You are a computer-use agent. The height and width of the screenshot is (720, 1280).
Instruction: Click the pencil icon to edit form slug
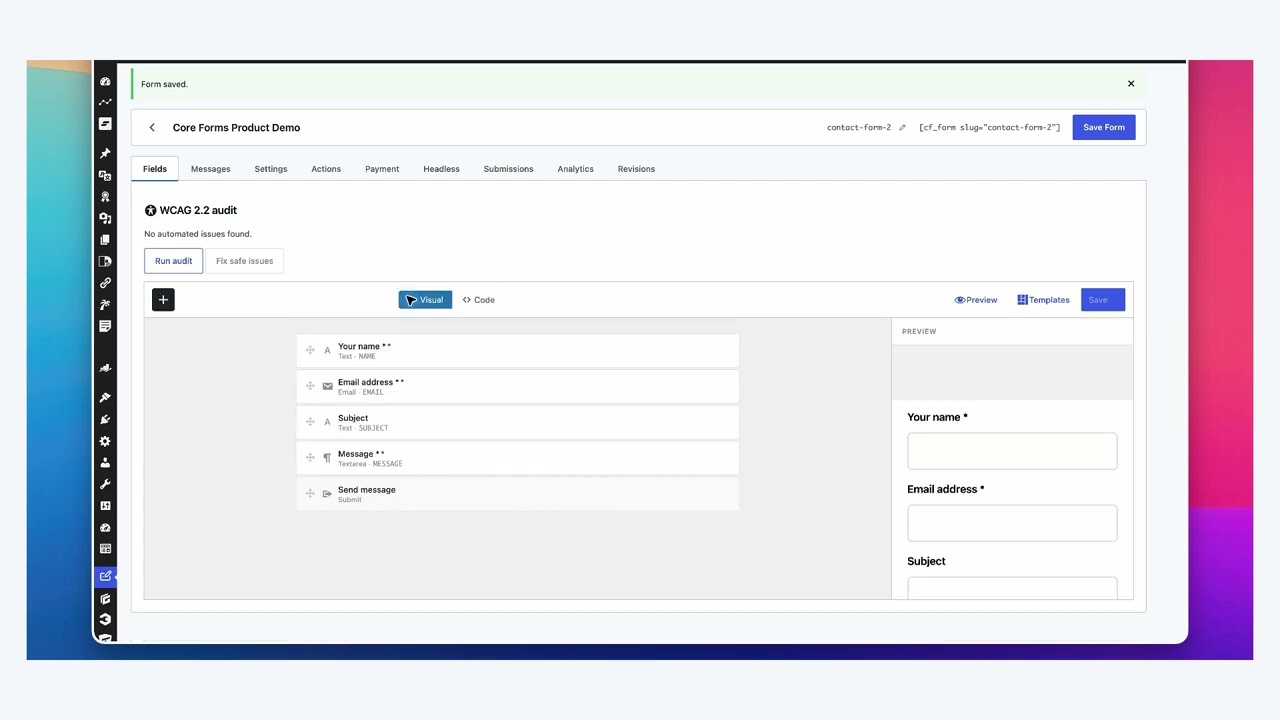click(x=902, y=127)
